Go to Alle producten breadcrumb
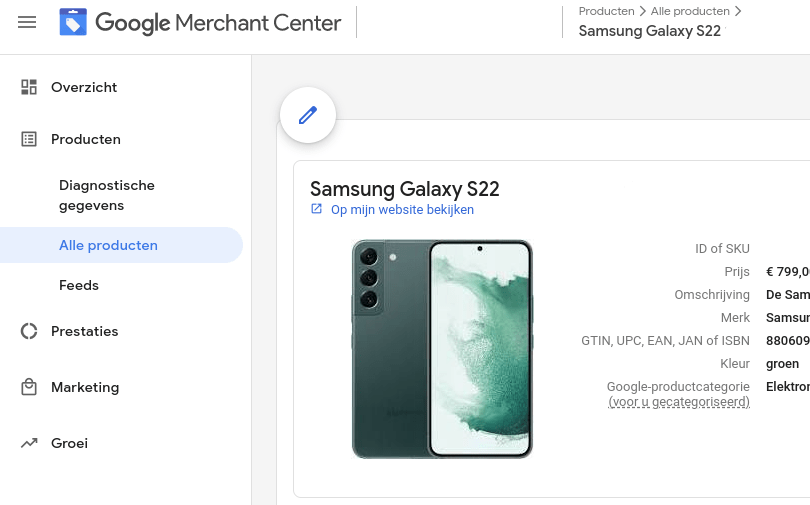This screenshot has height=505, width=810. pos(691,11)
